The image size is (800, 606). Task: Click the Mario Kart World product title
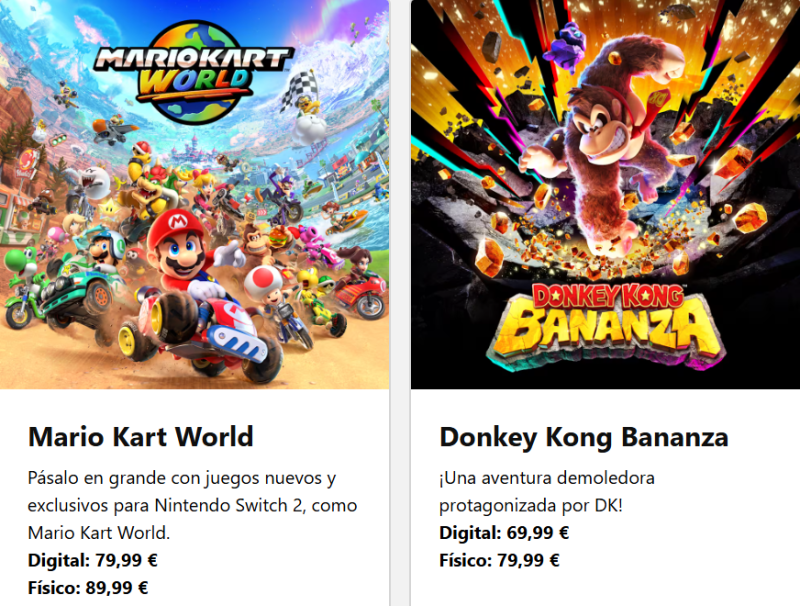(x=141, y=437)
